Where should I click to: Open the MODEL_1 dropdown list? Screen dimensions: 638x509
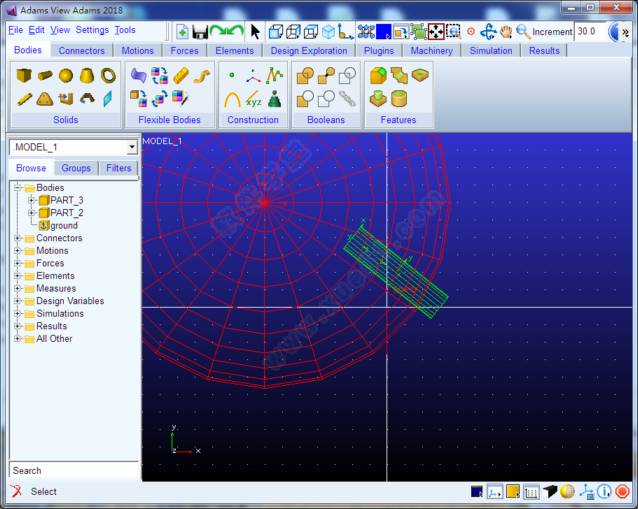132,147
